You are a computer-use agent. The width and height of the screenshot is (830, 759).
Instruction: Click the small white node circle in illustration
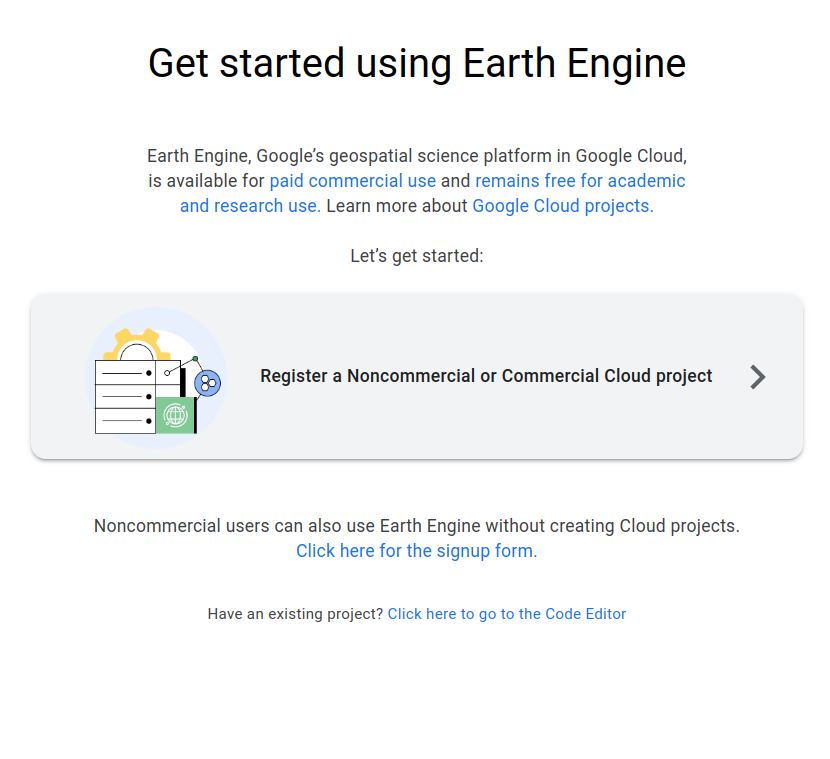click(x=167, y=372)
